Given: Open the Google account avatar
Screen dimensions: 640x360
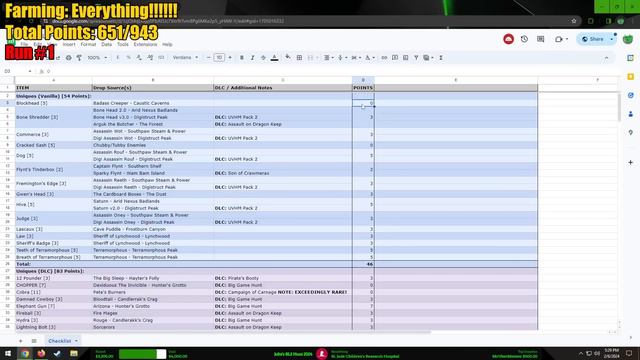Looking at the screenshot, I should coord(628,39).
